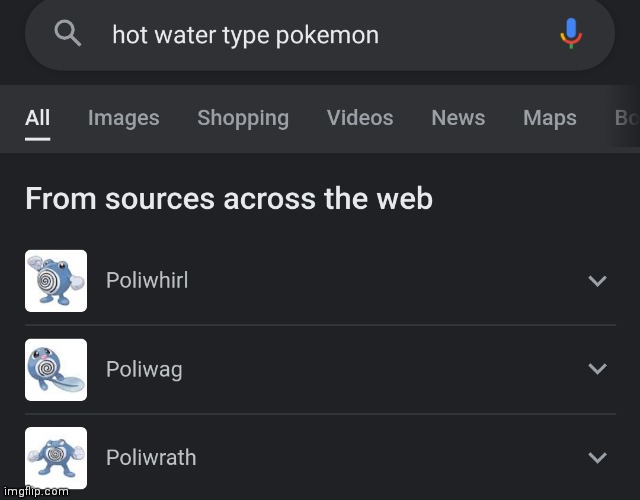640x500 pixels.
Task: Tap the microphone voice search icon
Action: [x=571, y=34]
